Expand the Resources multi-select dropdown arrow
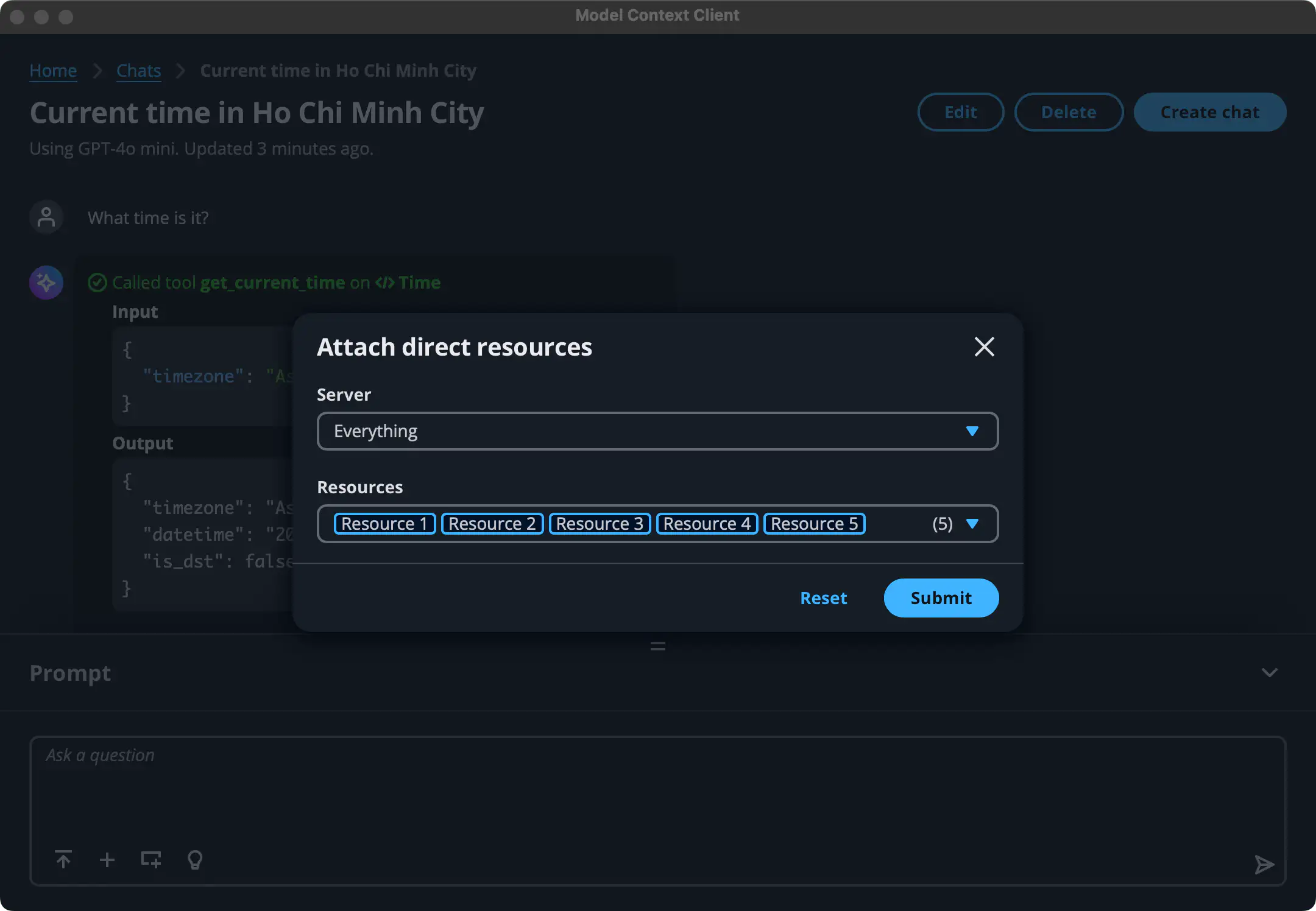Image resolution: width=1316 pixels, height=911 pixels. tap(972, 524)
